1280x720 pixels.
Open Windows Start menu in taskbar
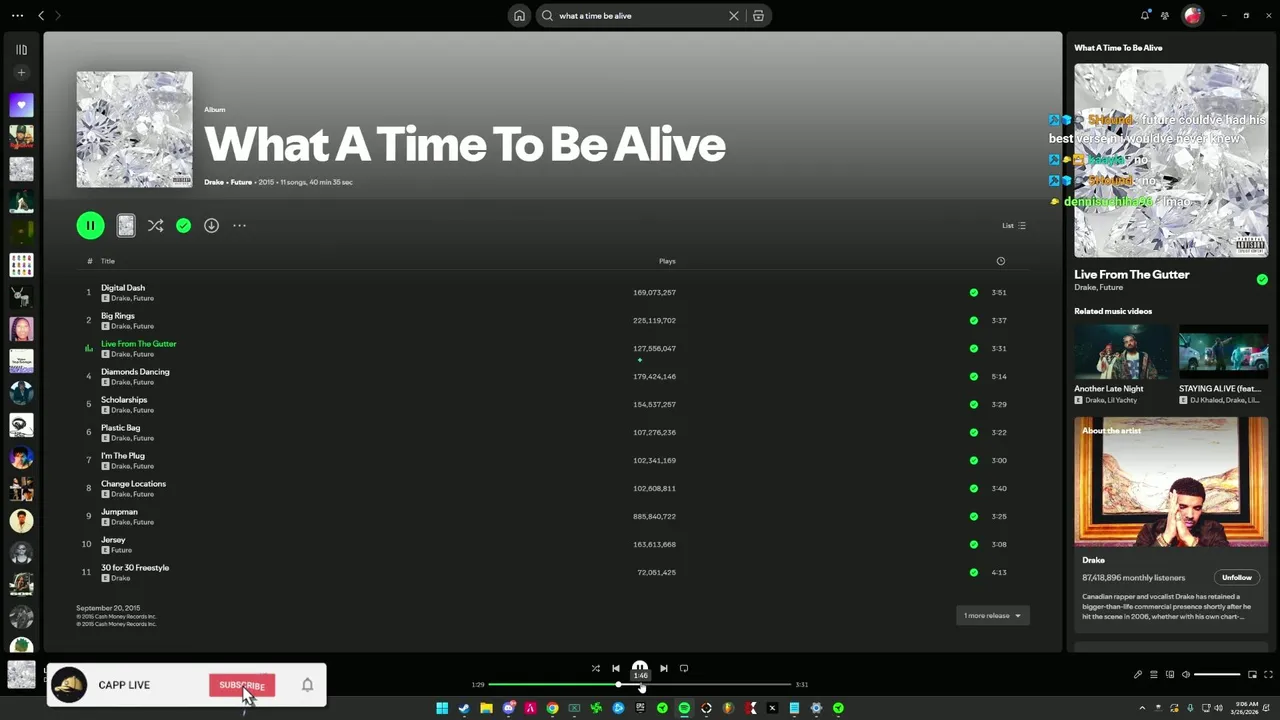coord(442,708)
